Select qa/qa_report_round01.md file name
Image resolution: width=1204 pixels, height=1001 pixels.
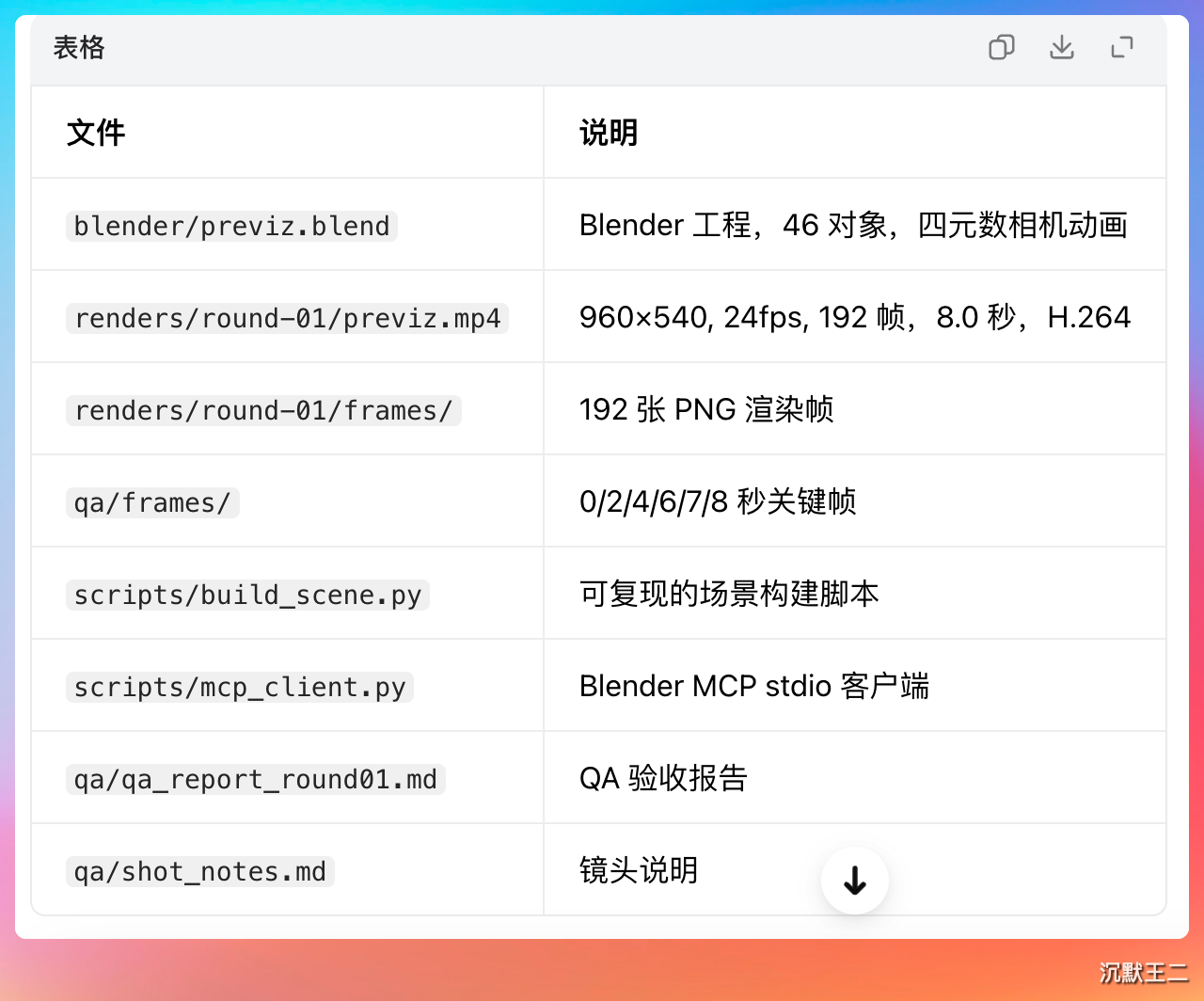pyautogui.click(x=256, y=779)
